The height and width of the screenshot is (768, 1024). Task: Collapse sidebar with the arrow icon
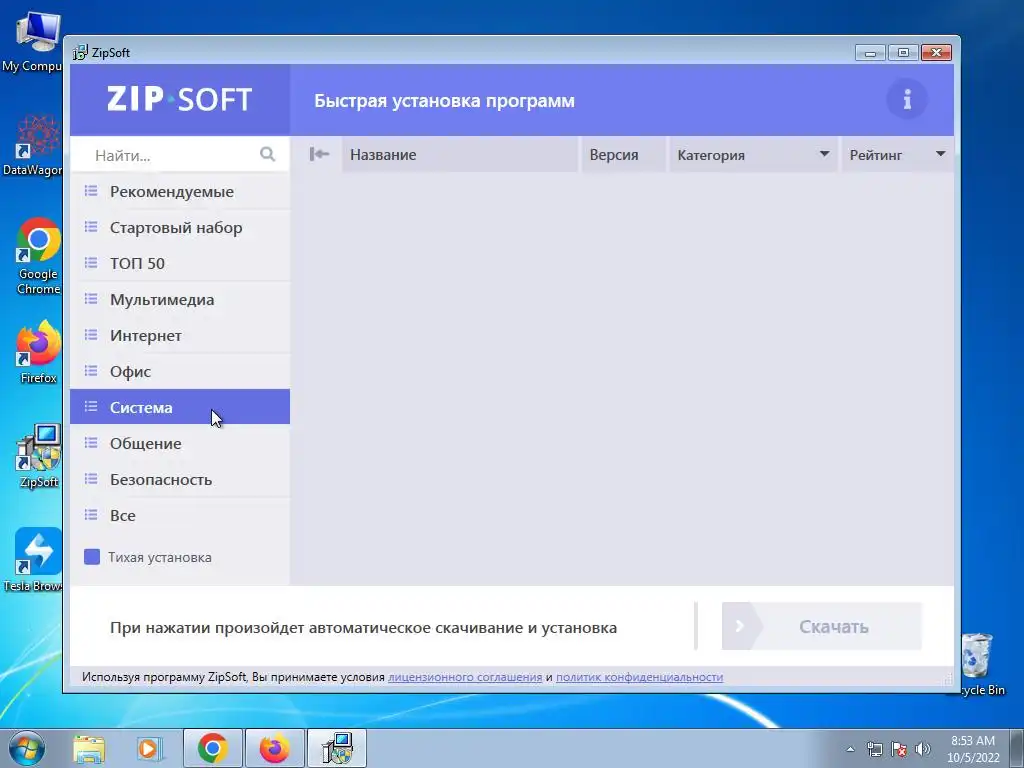[319, 154]
